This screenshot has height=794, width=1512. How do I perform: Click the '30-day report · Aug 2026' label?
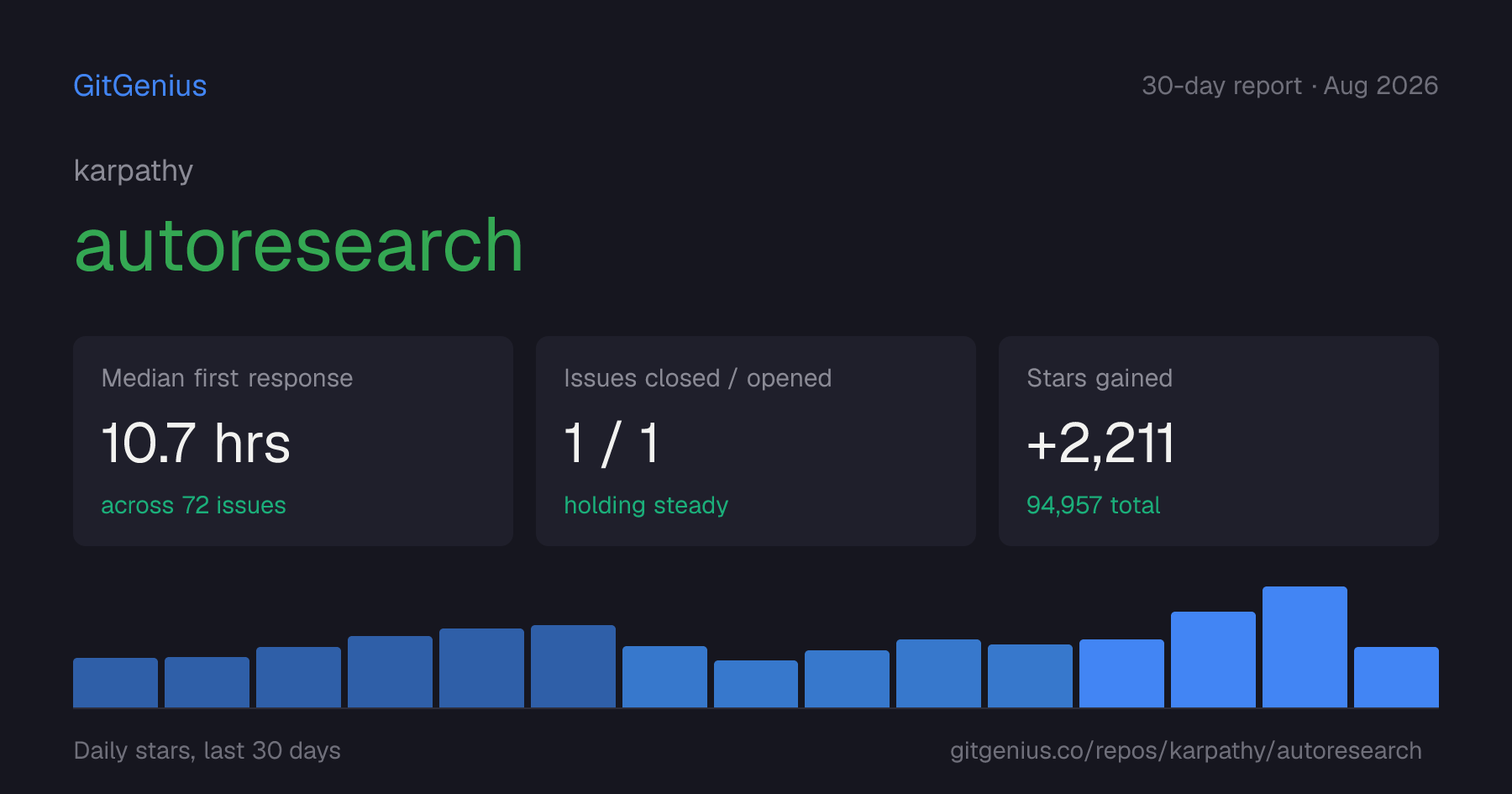coord(1289,86)
